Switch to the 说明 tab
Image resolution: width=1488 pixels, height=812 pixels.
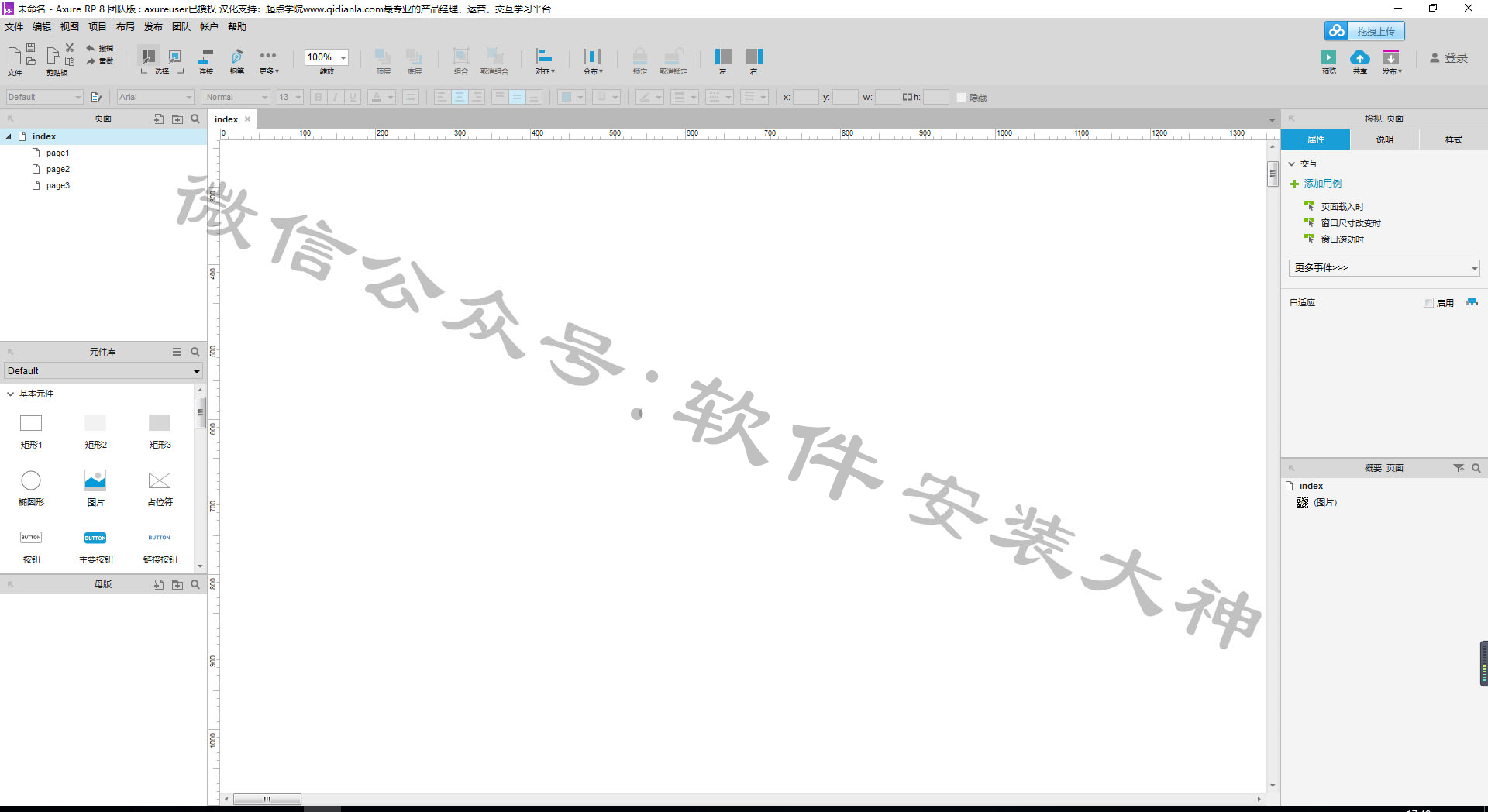(x=1385, y=139)
